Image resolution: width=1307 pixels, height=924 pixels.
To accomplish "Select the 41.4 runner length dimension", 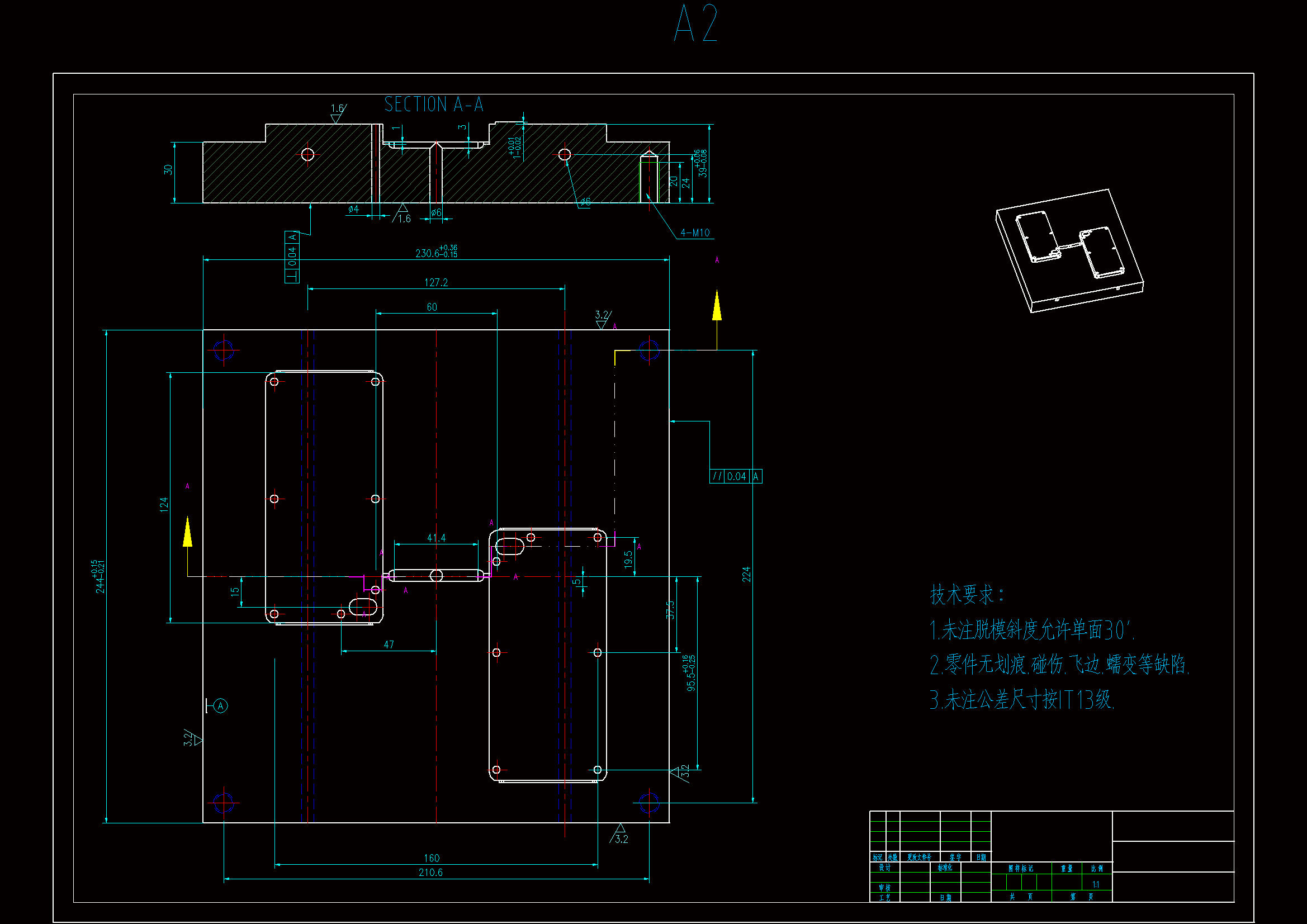I will click(x=436, y=538).
